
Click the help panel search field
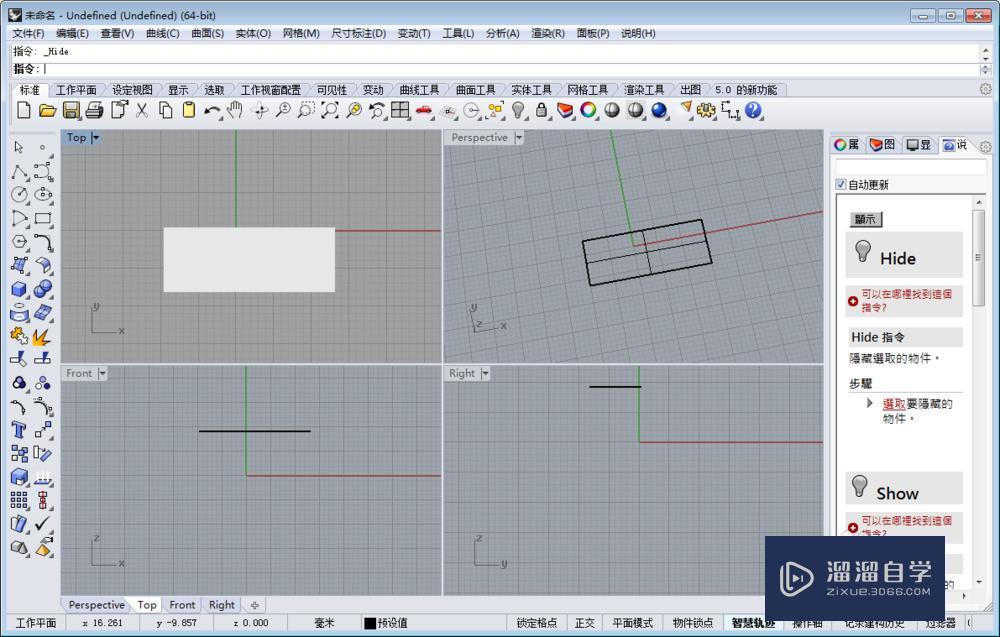(x=911, y=167)
